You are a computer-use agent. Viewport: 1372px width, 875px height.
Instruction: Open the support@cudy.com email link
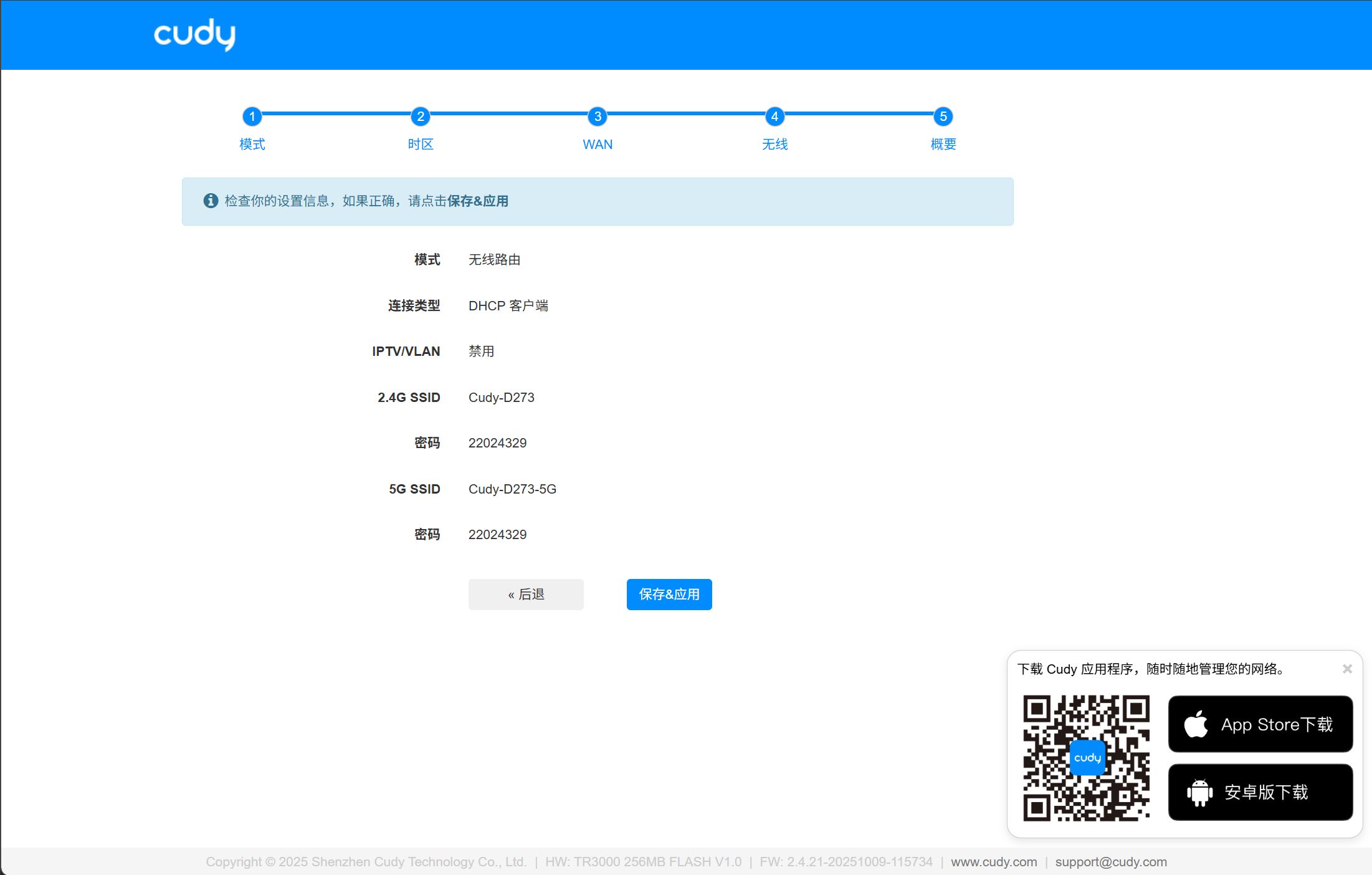[x=1111, y=862]
